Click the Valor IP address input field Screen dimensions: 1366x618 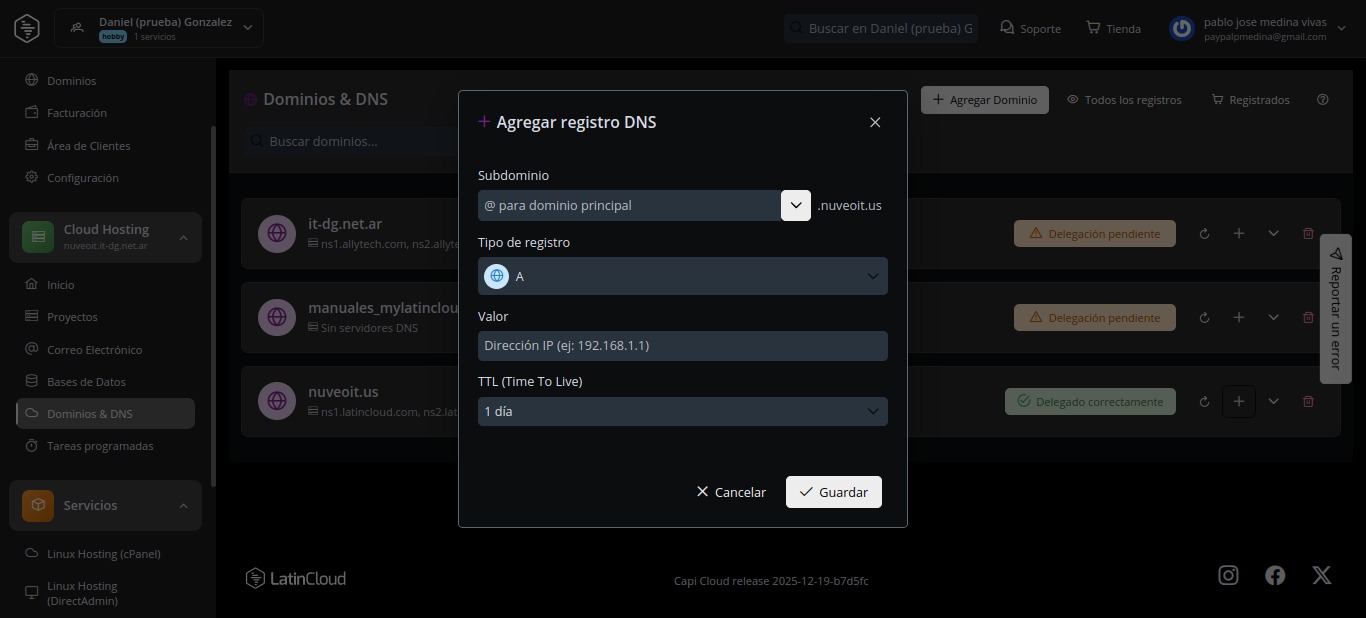[x=683, y=346]
